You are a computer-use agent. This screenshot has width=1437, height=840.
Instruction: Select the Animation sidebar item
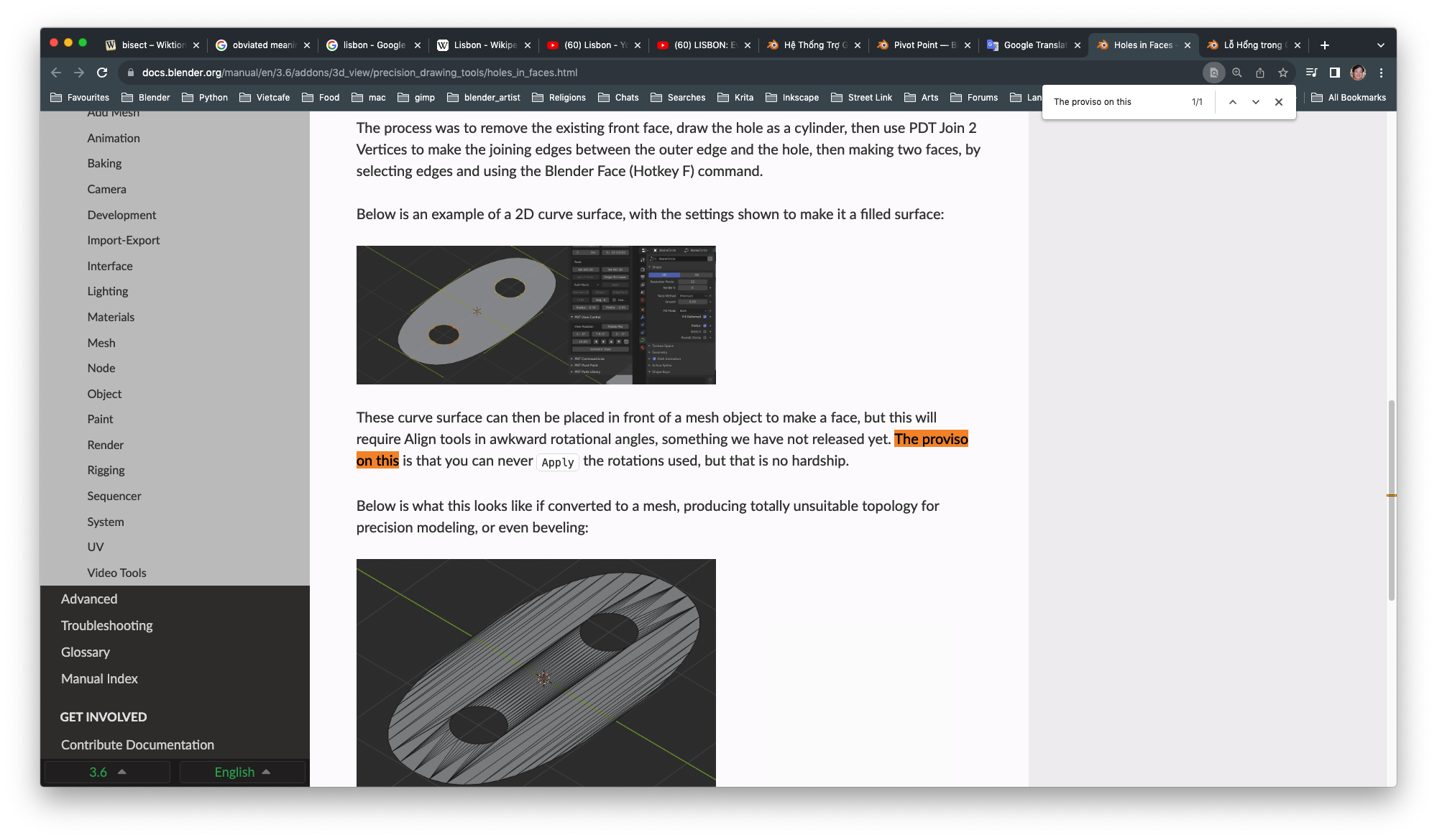[113, 138]
